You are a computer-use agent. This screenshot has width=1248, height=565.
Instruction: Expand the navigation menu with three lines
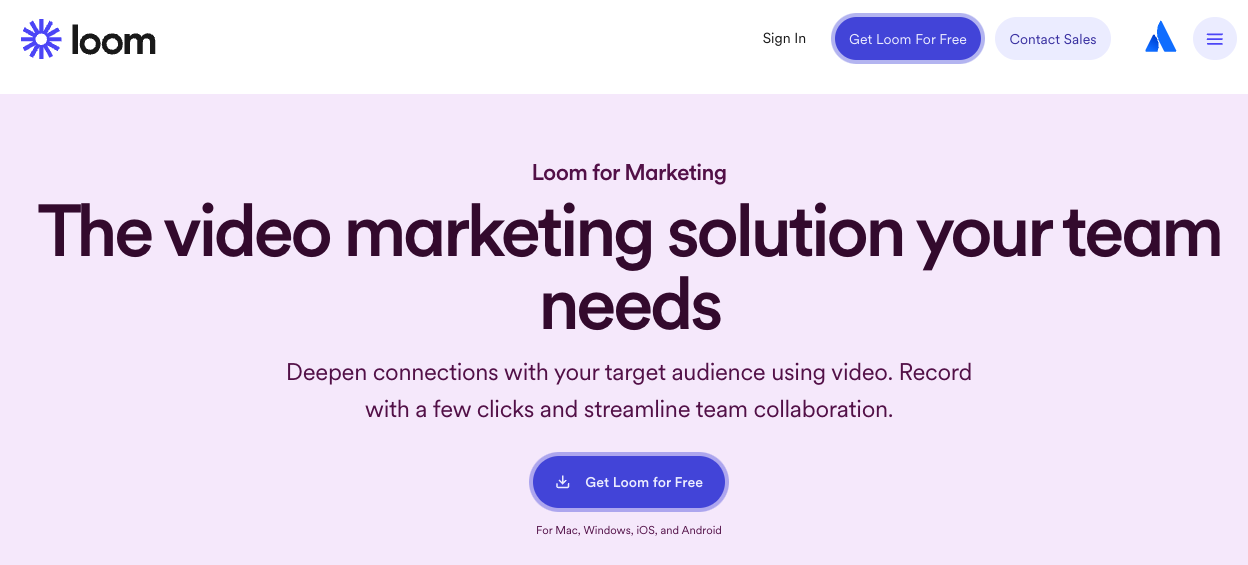1214,39
